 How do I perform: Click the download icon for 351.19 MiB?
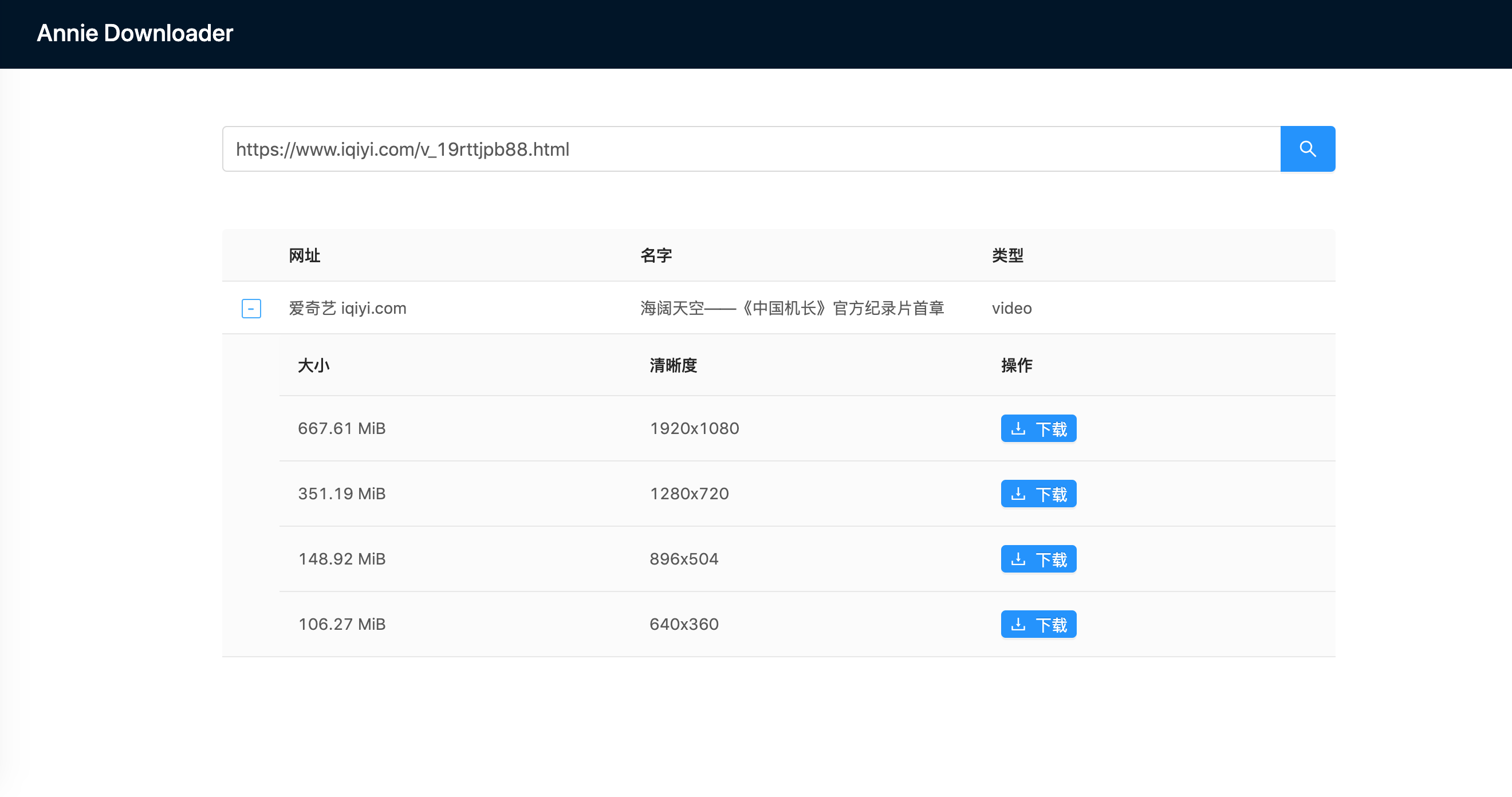1018,494
